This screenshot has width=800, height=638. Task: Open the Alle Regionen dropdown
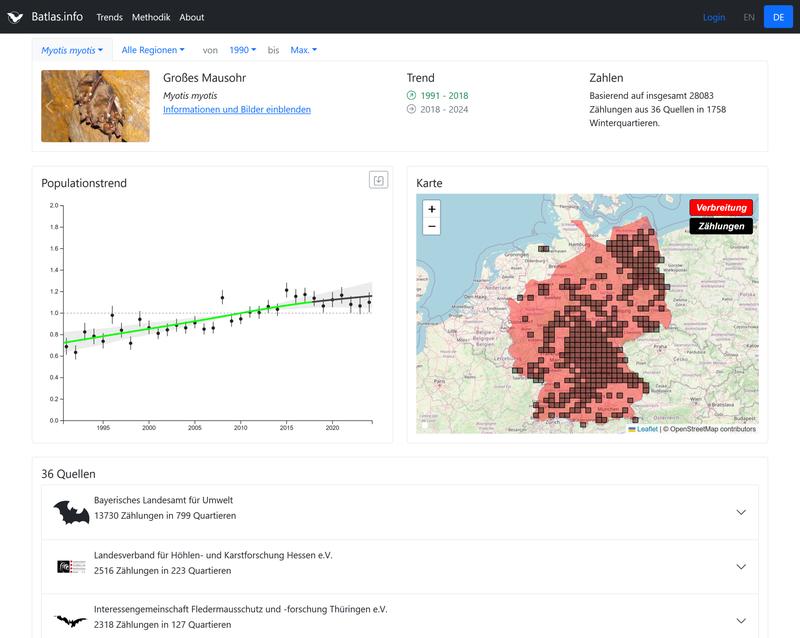click(x=153, y=50)
